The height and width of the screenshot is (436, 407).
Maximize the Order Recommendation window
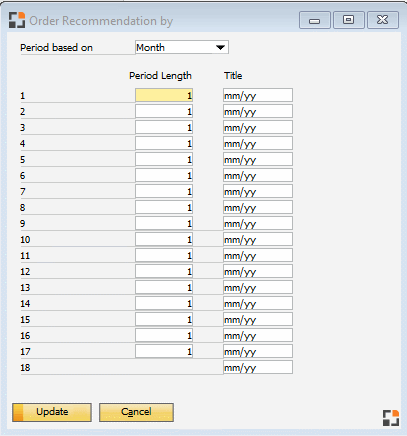pyautogui.click(x=349, y=20)
